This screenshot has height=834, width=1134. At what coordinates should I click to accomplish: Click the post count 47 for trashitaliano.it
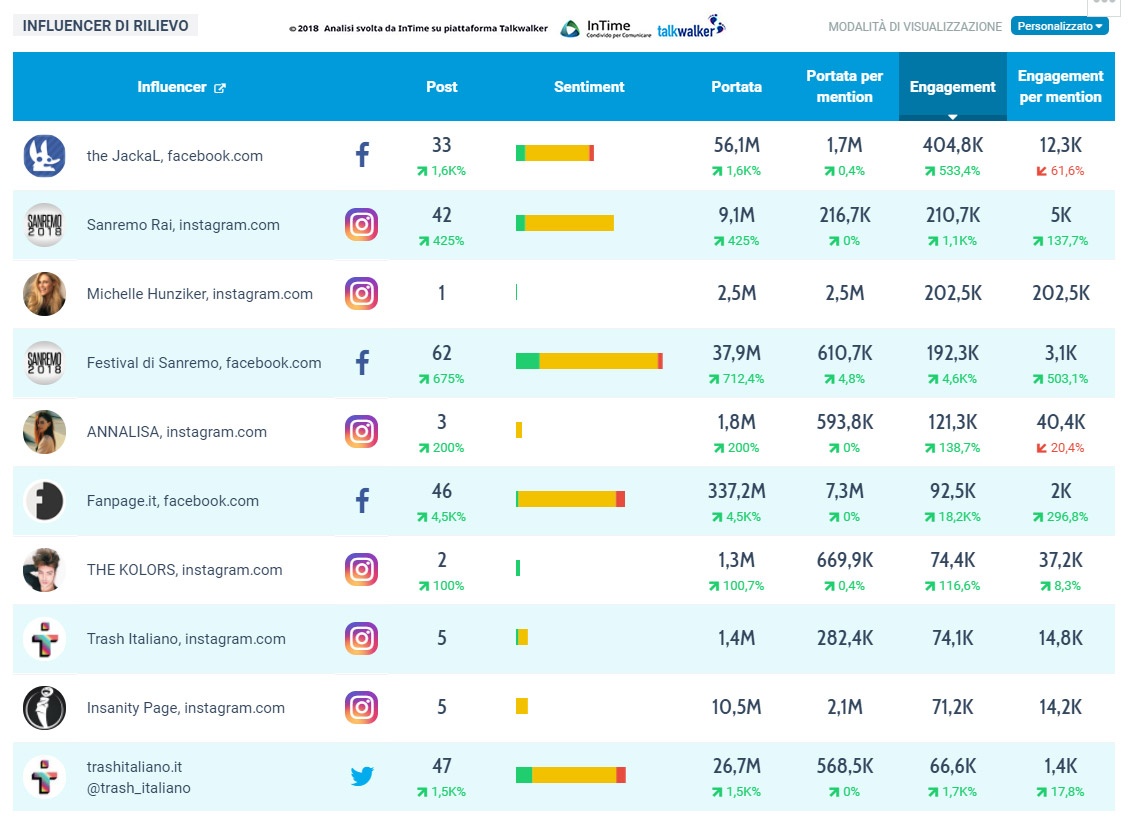pos(442,766)
